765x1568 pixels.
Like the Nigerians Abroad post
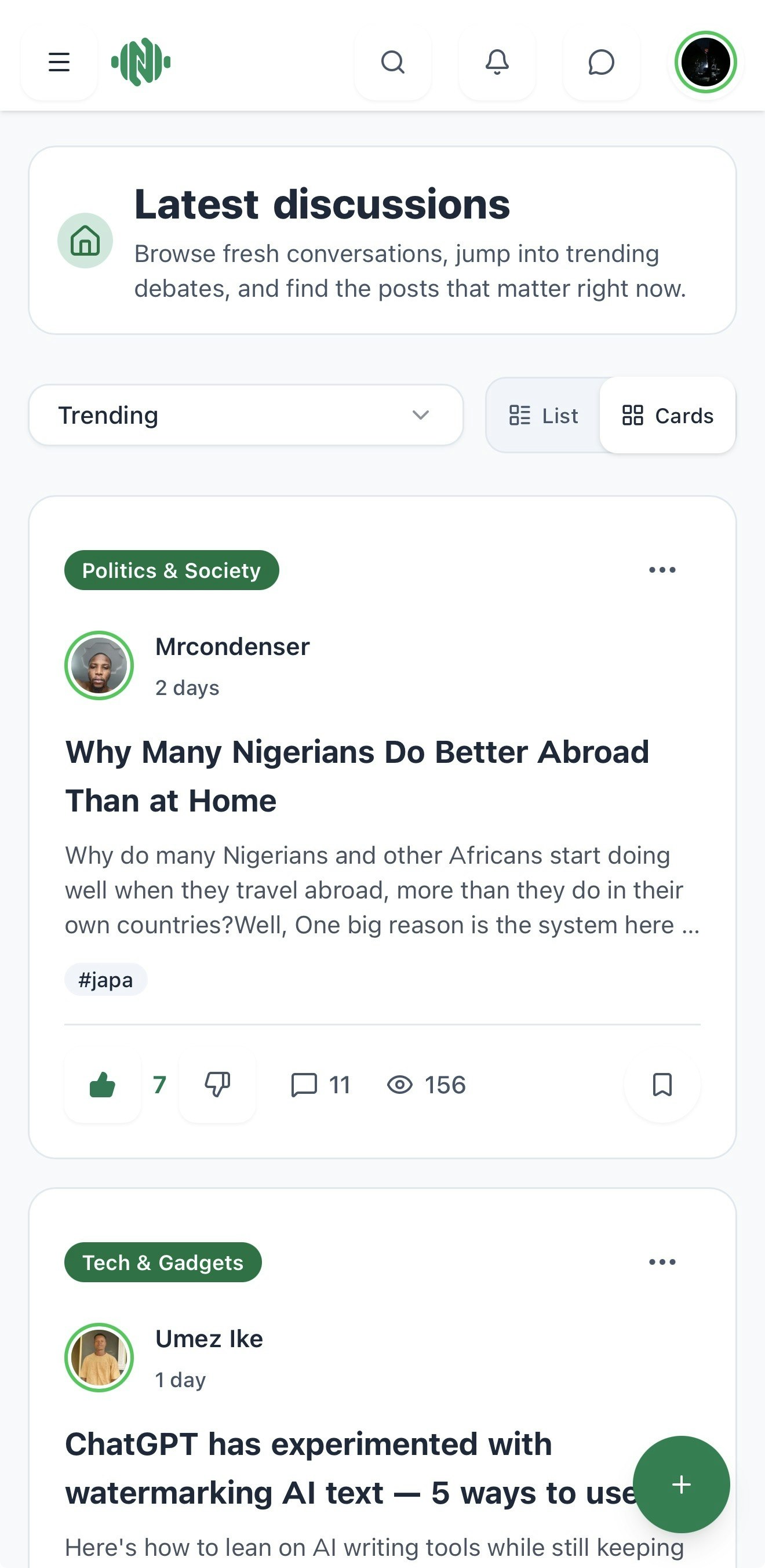102,1085
